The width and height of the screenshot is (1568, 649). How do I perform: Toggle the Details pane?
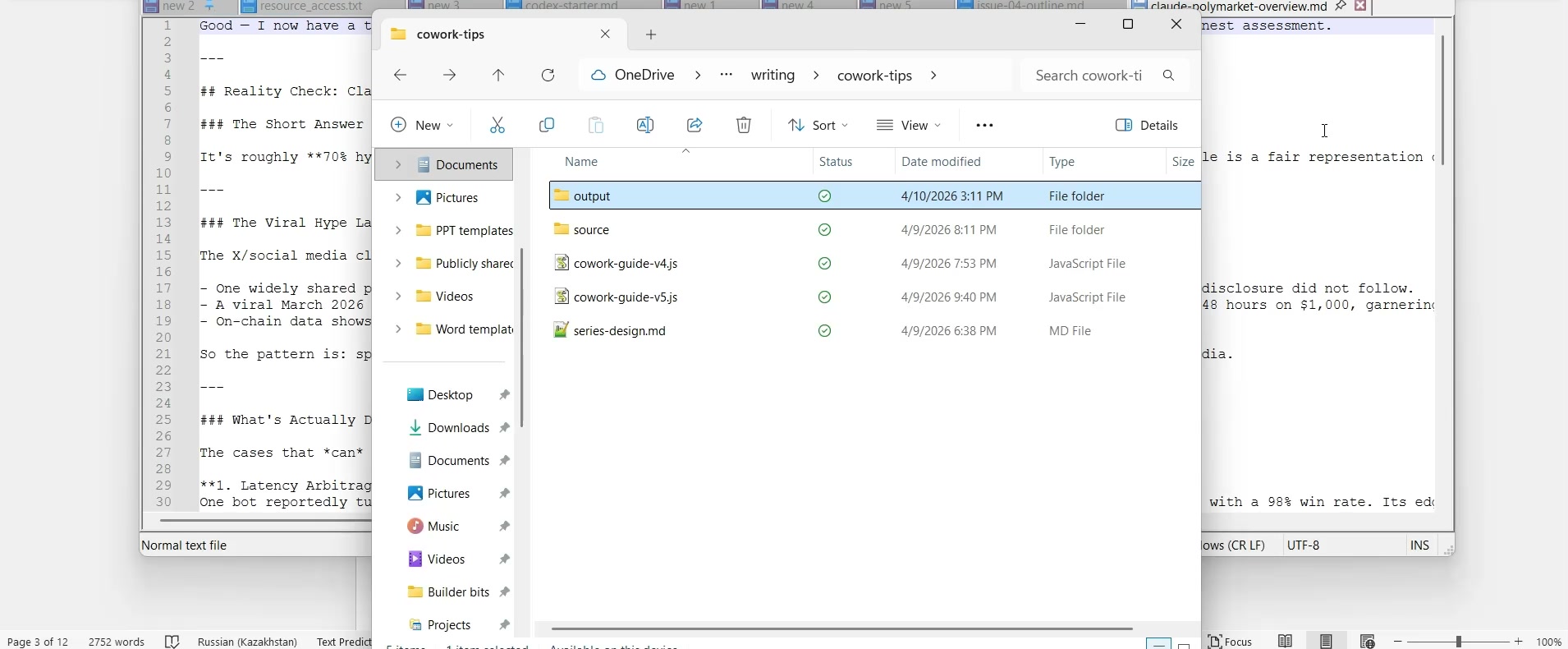click(1148, 125)
